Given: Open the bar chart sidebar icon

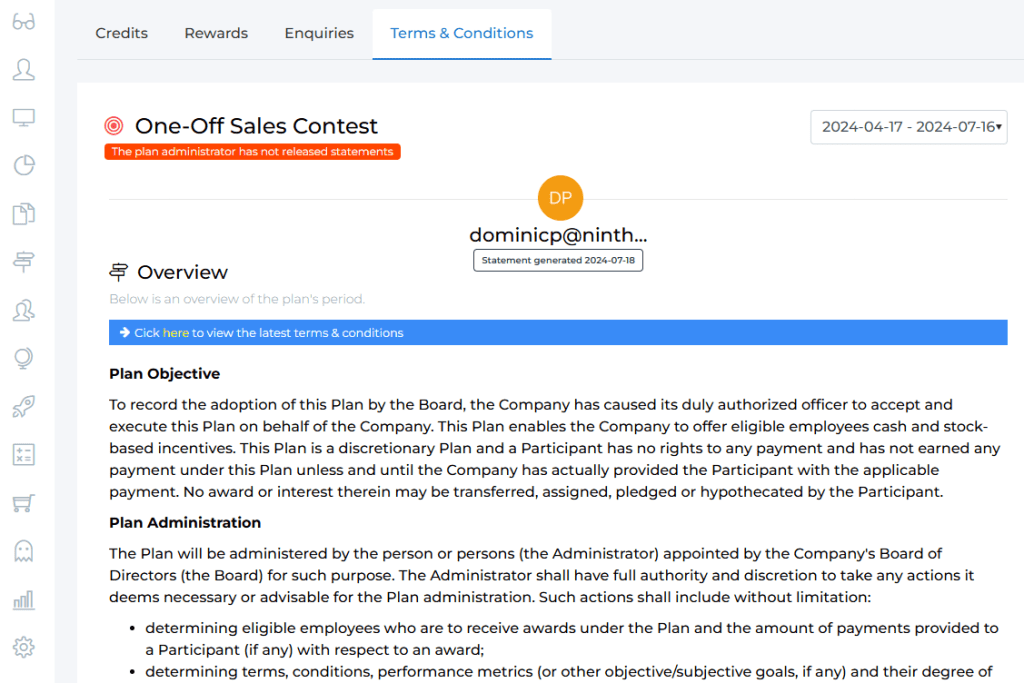Looking at the screenshot, I should coord(24,599).
